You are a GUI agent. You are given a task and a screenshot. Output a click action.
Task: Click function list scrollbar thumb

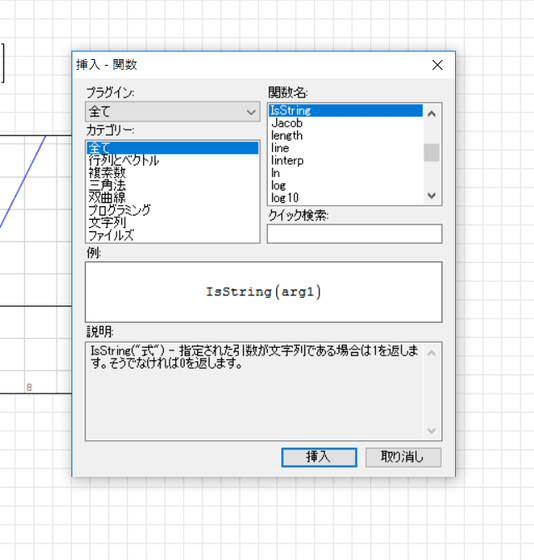431,152
